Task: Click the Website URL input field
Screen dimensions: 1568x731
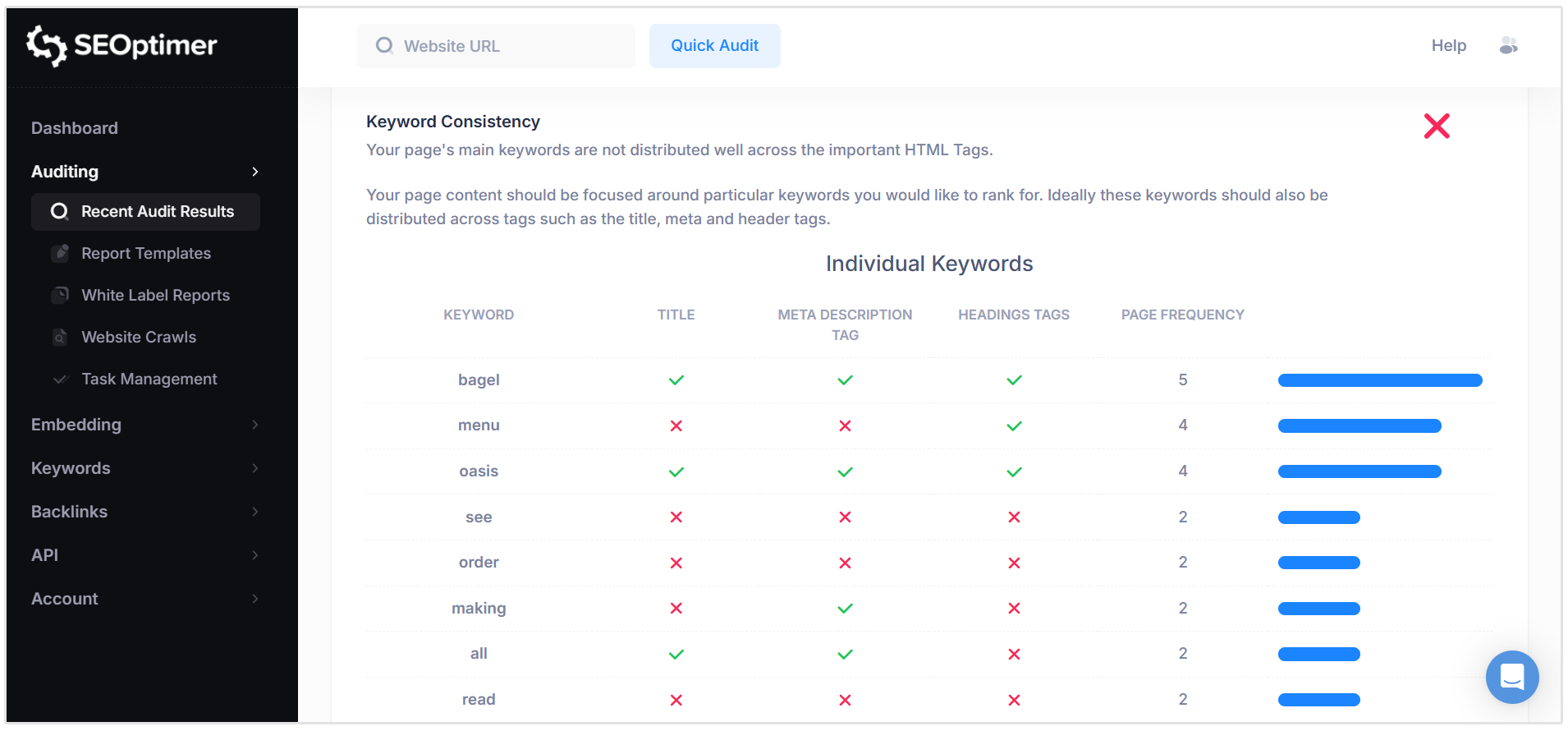Action: pyautogui.click(x=496, y=46)
